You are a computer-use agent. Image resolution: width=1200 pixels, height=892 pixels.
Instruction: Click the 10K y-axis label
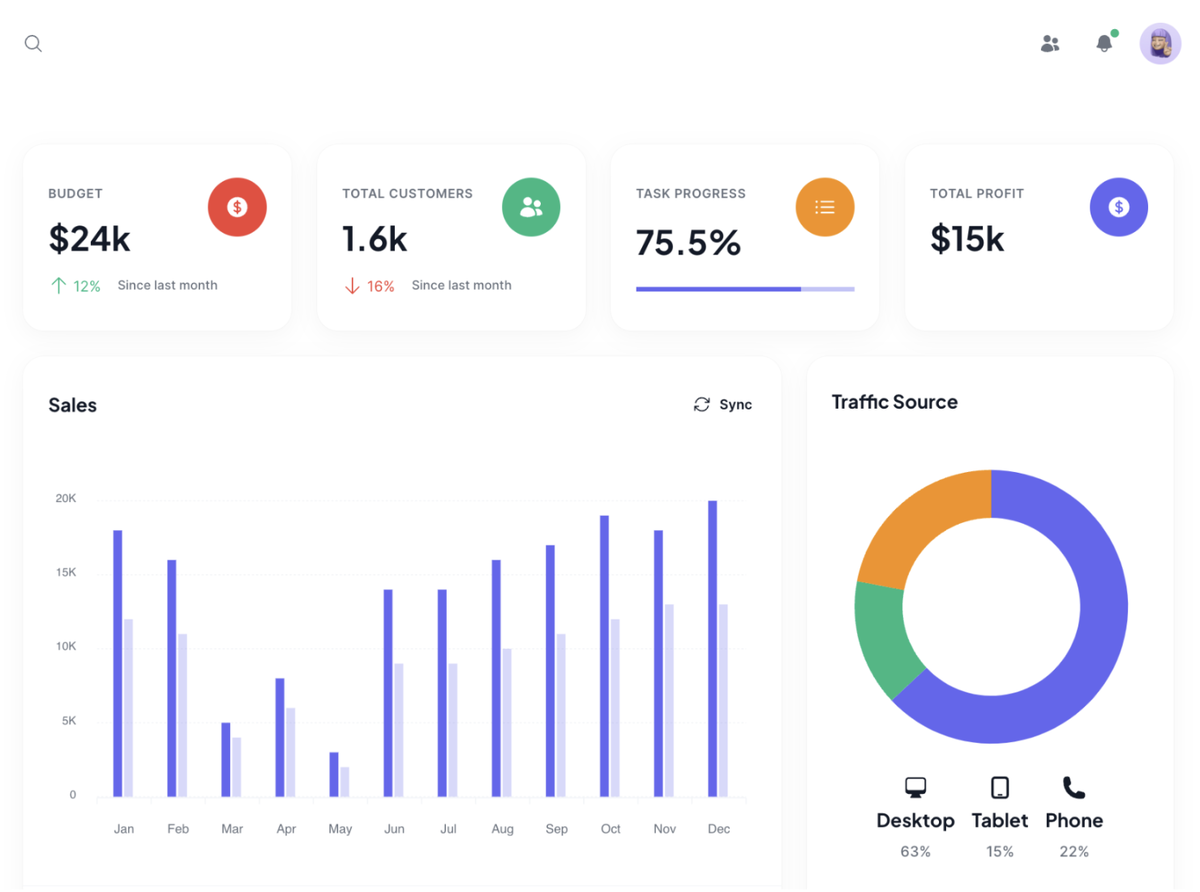(66, 647)
